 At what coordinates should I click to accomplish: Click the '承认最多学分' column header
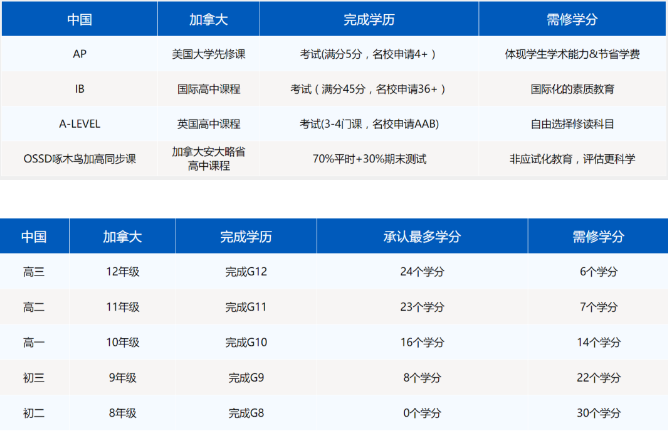click(x=422, y=236)
